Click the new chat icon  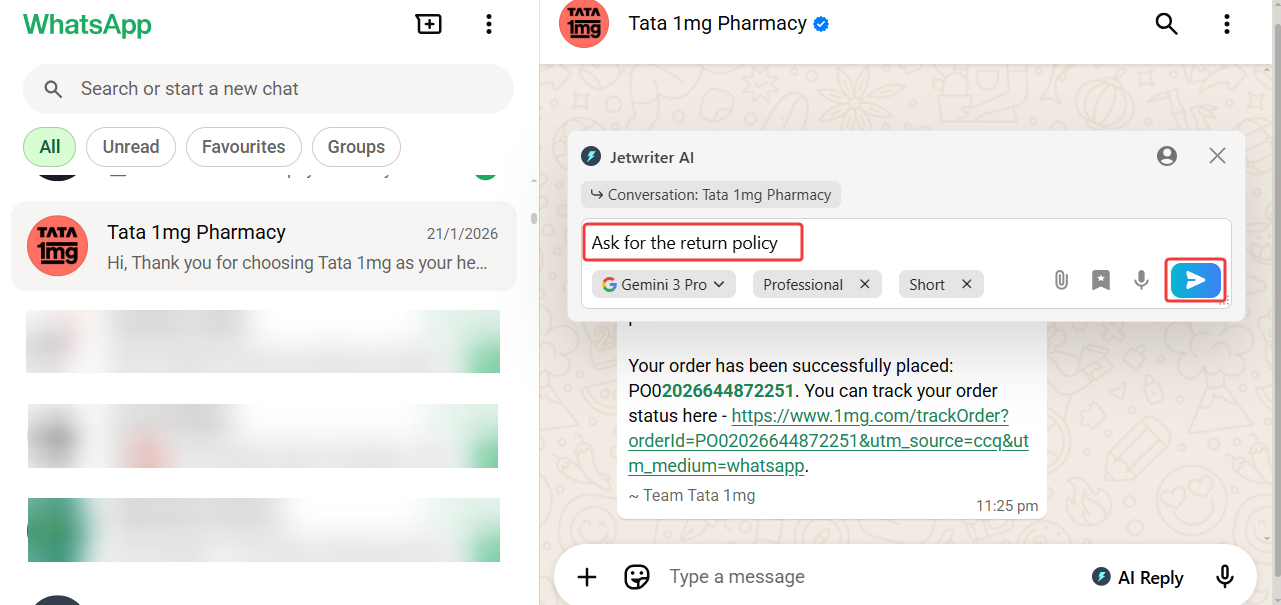tap(429, 24)
